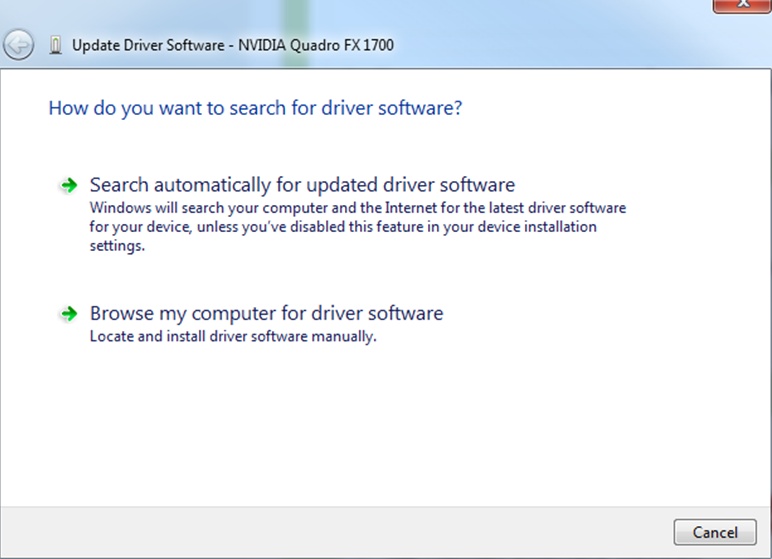Click the device icon beside the title
This screenshot has height=559, width=772.
tap(56, 45)
